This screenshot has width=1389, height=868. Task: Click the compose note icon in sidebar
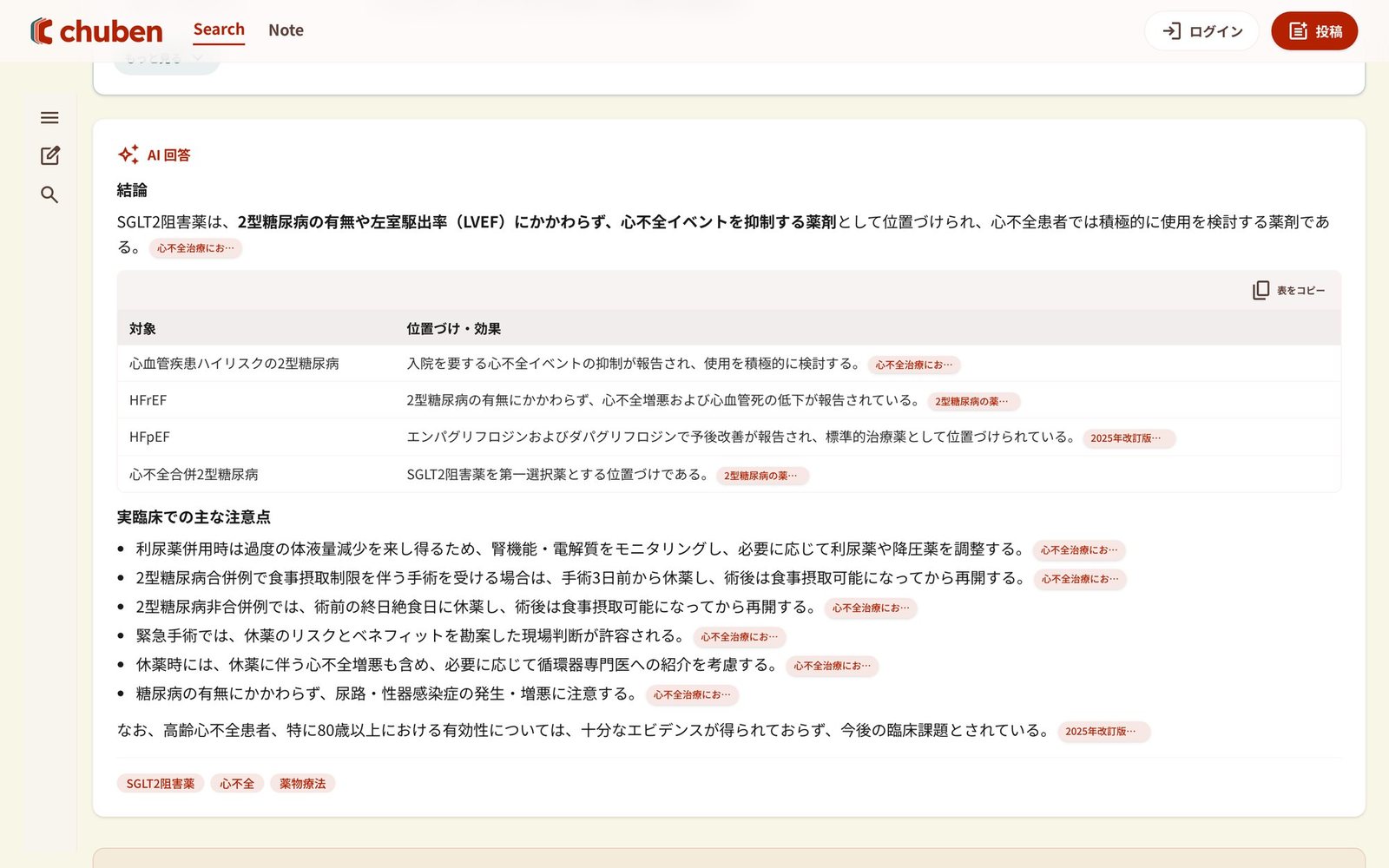49,155
